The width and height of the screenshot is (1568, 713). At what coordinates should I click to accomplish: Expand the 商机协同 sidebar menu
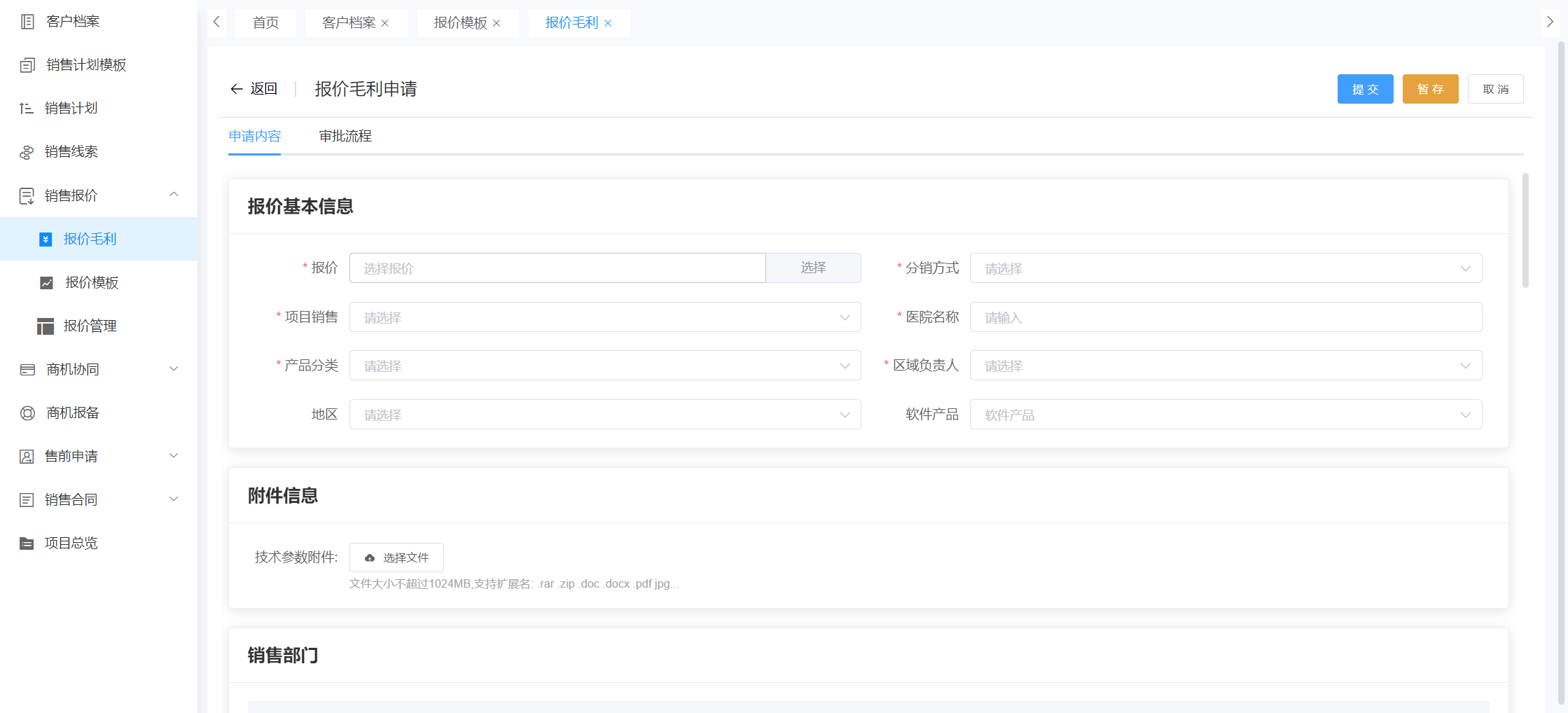174,369
